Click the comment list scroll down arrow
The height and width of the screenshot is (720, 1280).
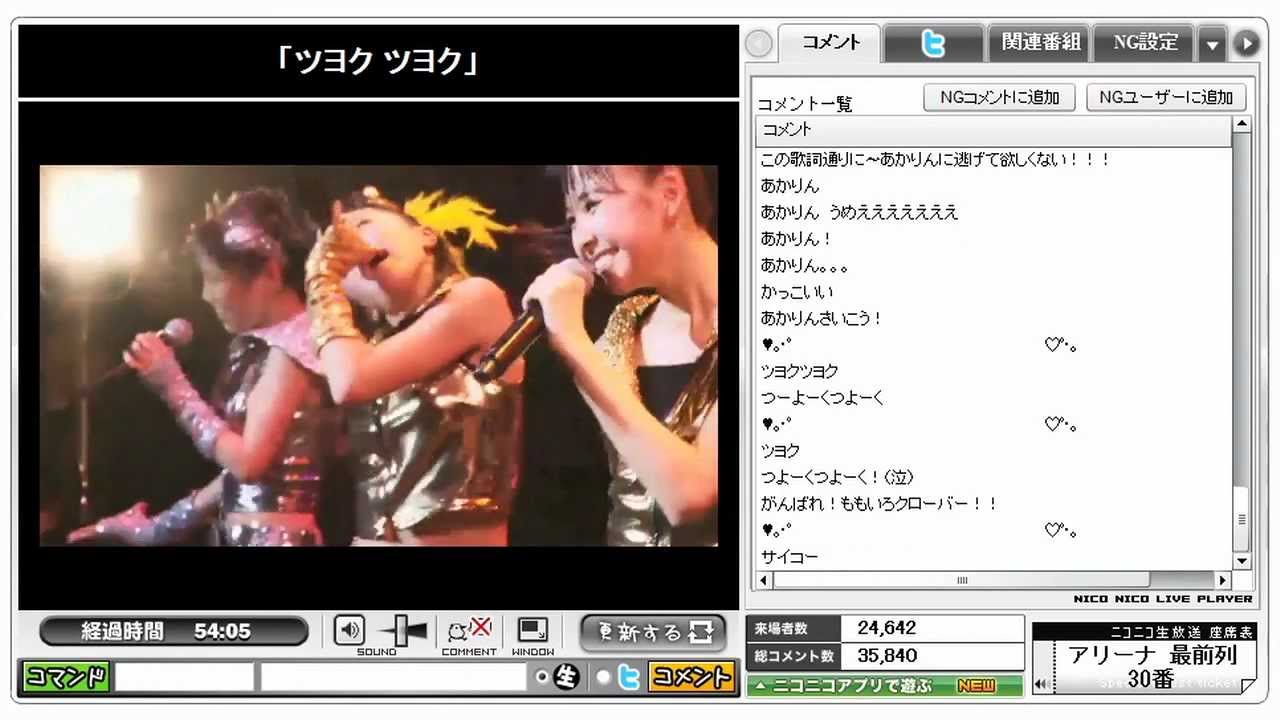pos(1242,561)
